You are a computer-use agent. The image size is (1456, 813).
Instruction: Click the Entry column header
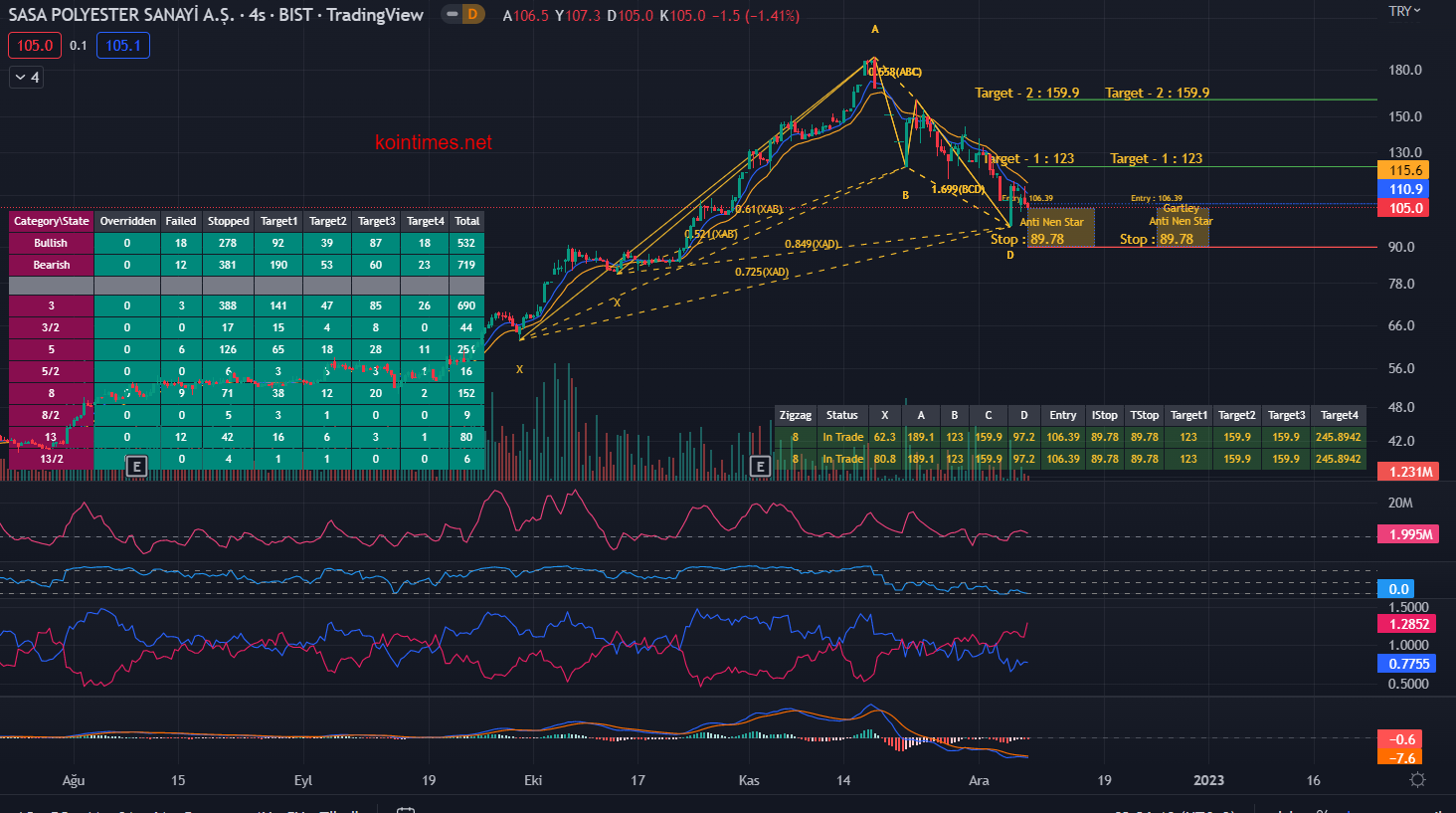(x=1063, y=415)
